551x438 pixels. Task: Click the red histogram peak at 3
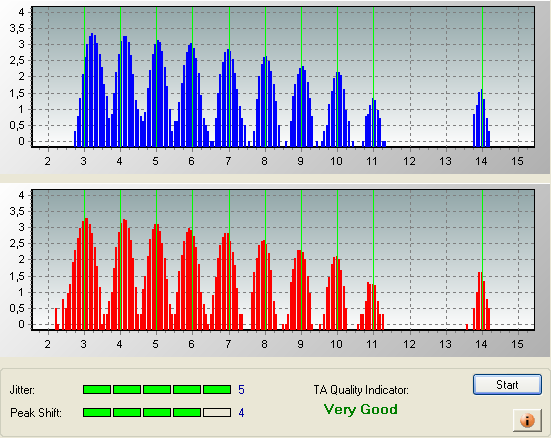click(86, 274)
